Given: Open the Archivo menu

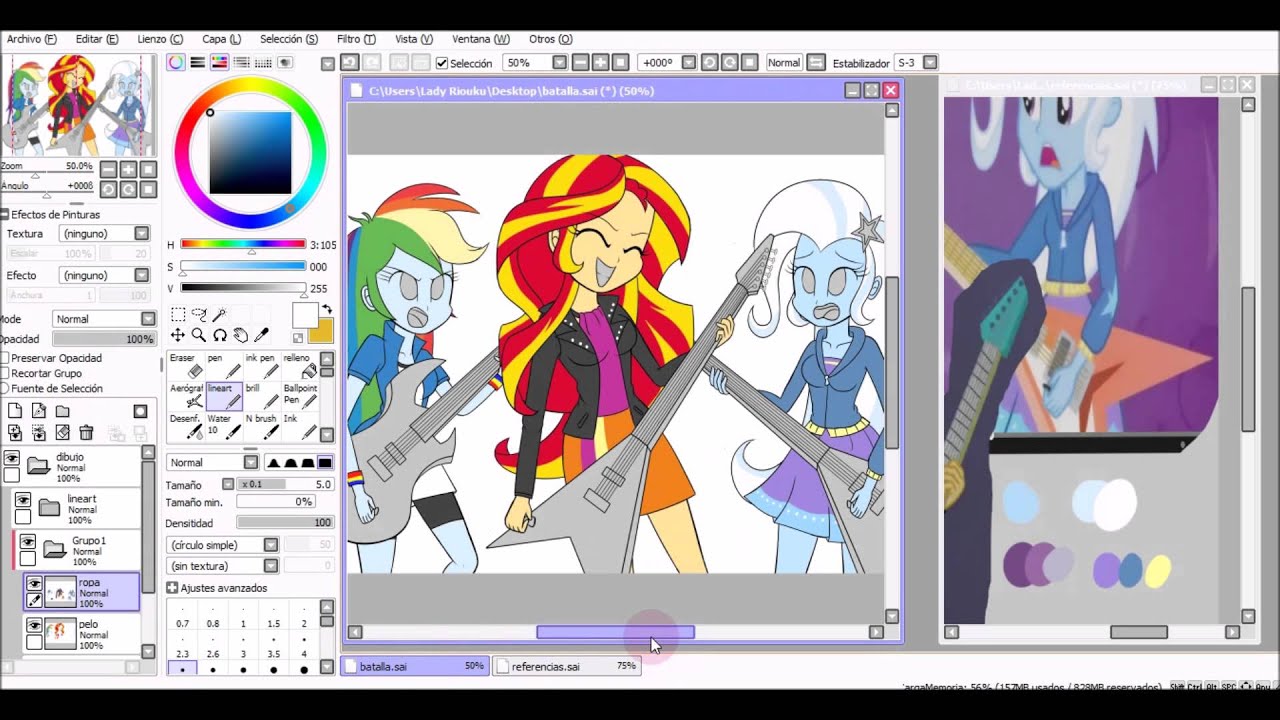Looking at the screenshot, I should 30,39.
